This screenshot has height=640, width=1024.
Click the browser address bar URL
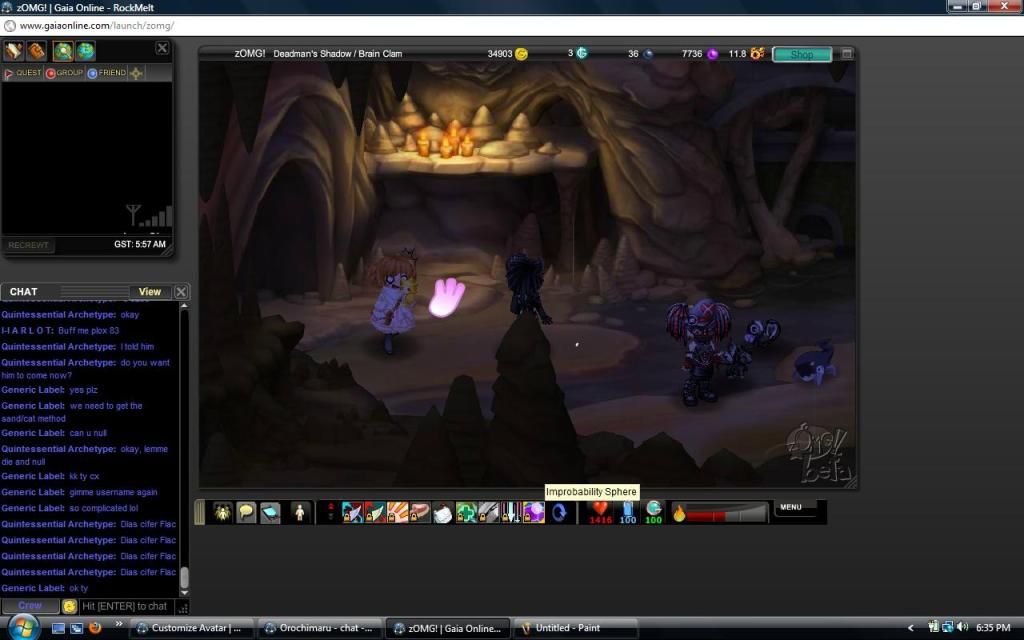97,25
